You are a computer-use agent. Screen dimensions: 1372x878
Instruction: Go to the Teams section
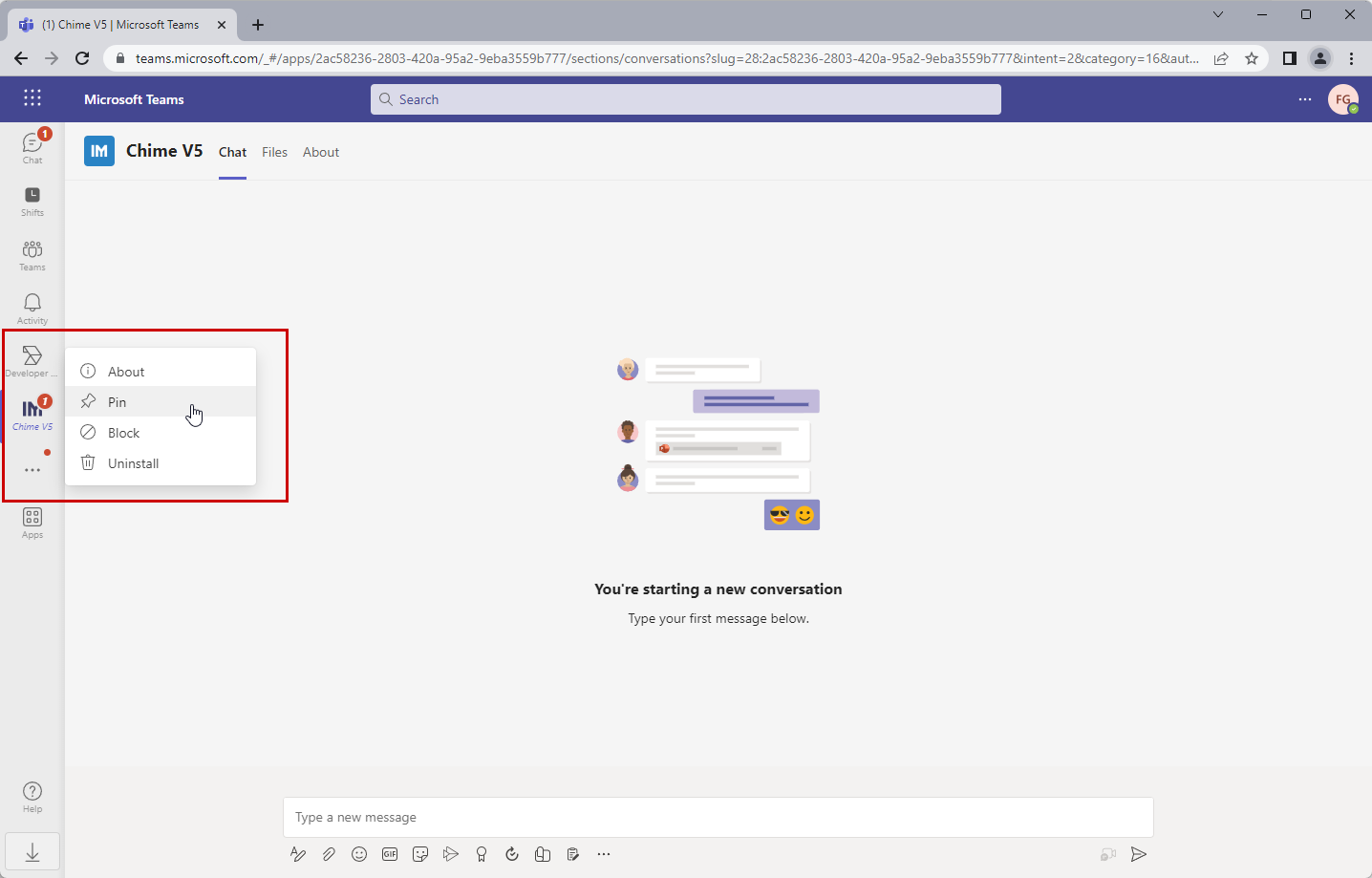click(32, 255)
